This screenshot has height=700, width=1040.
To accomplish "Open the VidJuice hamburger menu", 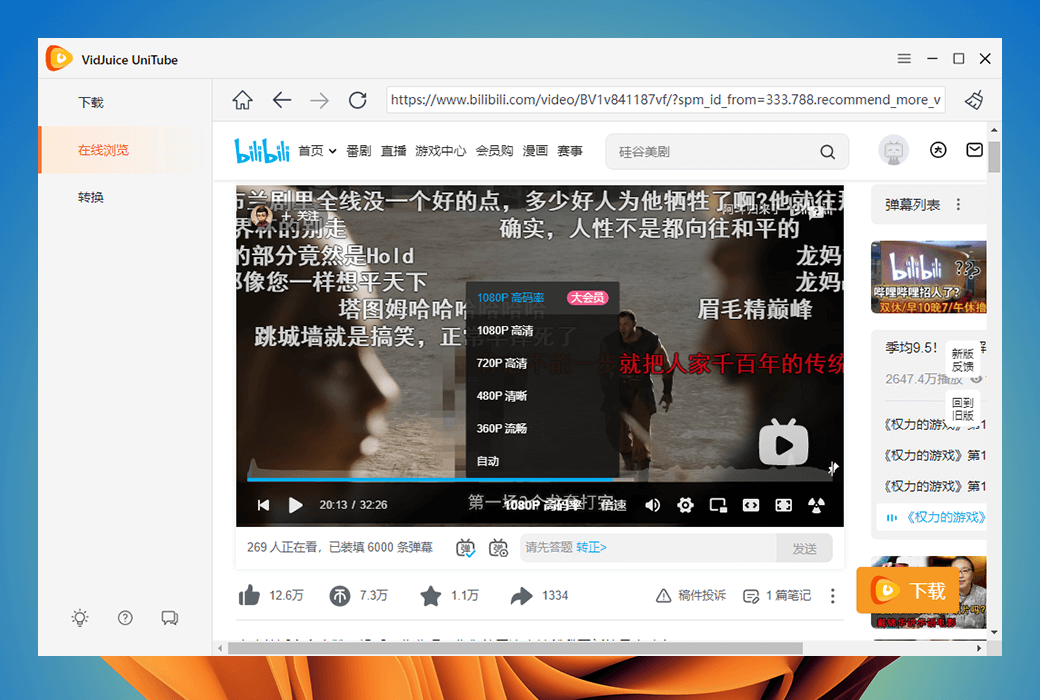I will [904, 59].
